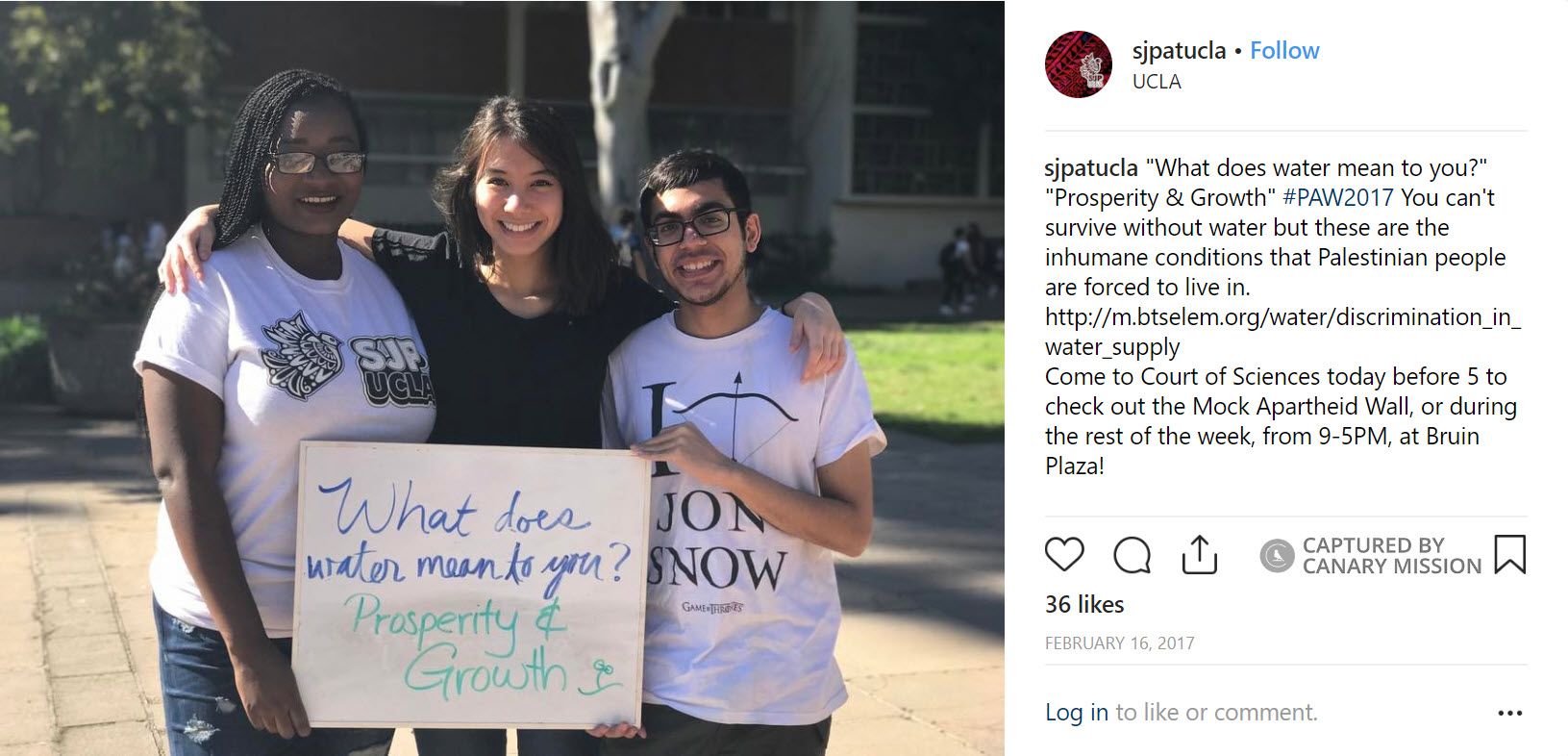Click sjpatucla username in caption
The height and width of the screenshot is (756, 1568).
tap(1091, 168)
